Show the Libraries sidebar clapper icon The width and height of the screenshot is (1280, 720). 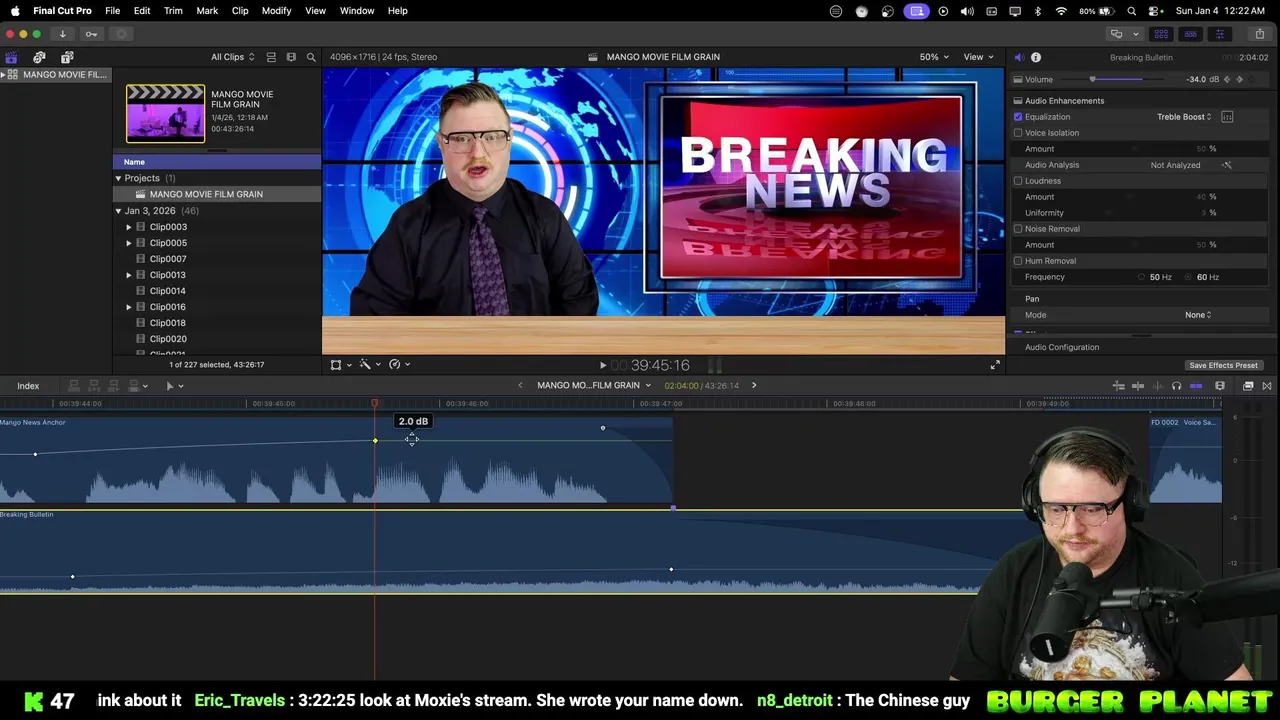coord(11,57)
